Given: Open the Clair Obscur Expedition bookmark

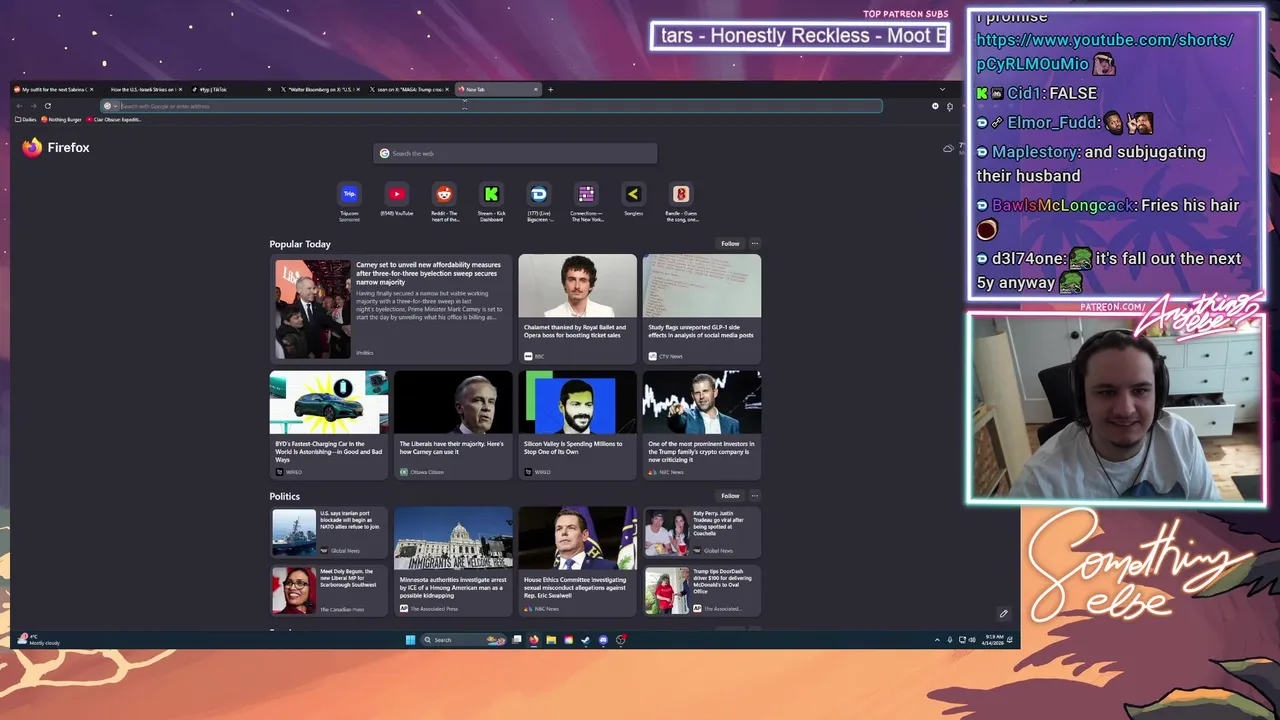Looking at the screenshot, I should click(x=114, y=119).
